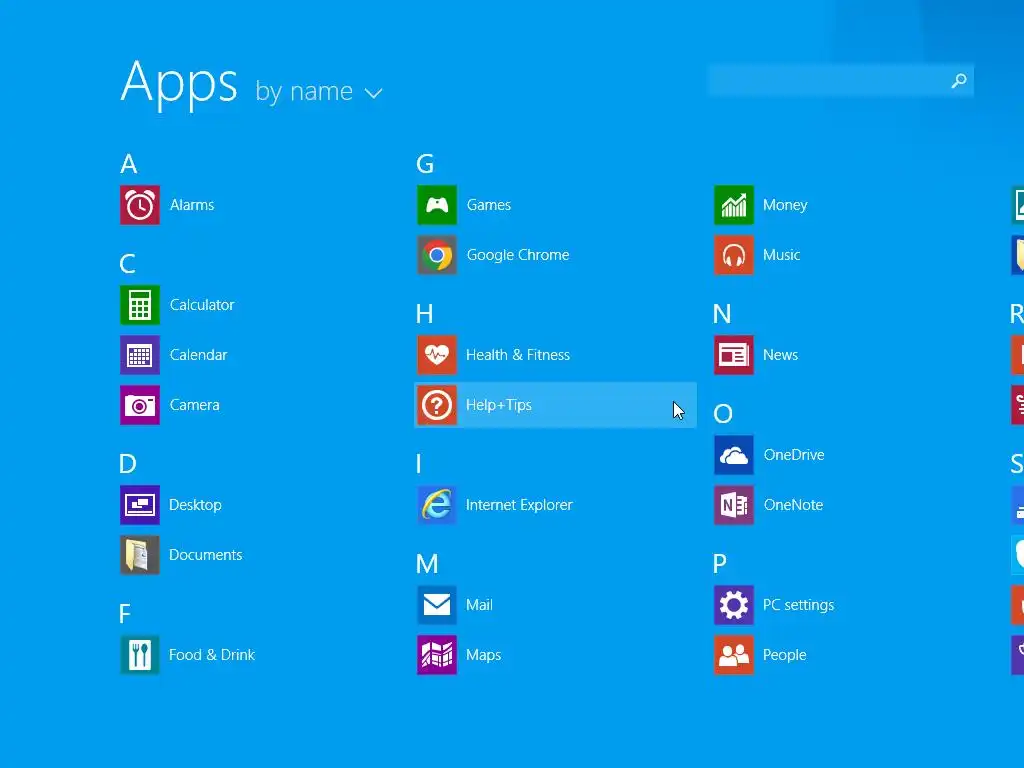Click the 'Maps' label text
Viewport: 1024px width, 768px height.
point(483,655)
